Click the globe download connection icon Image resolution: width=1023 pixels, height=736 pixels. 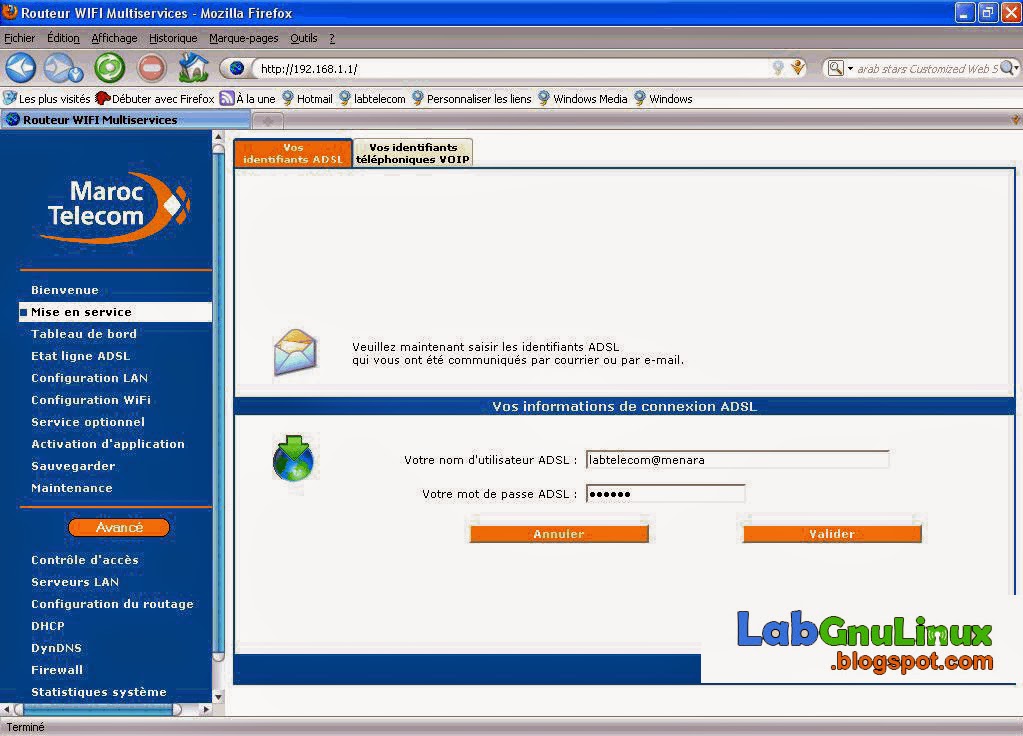point(293,458)
